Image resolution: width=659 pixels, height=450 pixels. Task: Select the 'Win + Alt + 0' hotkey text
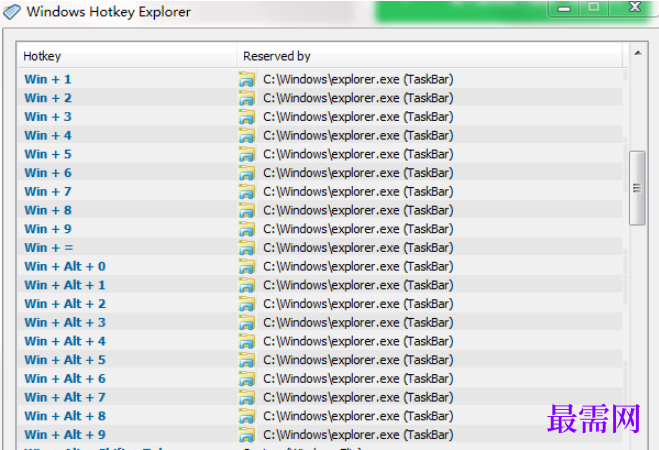(x=65, y=266)
